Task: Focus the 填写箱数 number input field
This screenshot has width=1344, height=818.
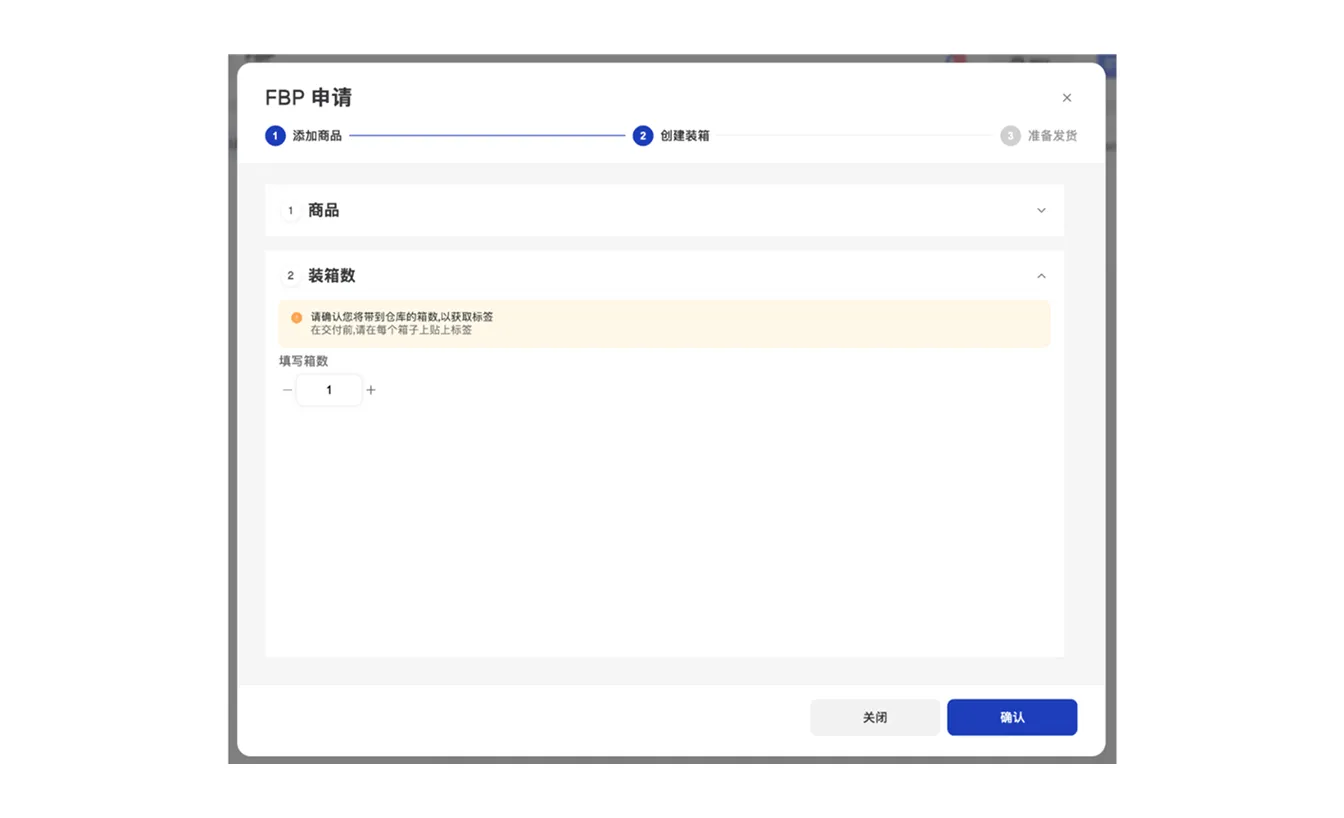Action: tap(329, 390)
